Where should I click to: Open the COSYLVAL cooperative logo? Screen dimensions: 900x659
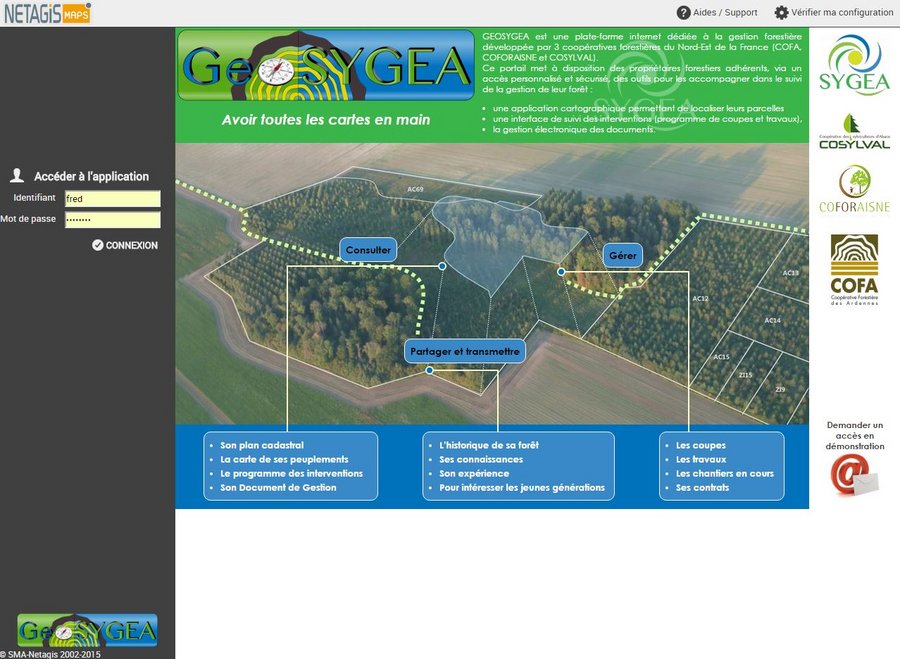pyautogui.click(x=853, y=132)
